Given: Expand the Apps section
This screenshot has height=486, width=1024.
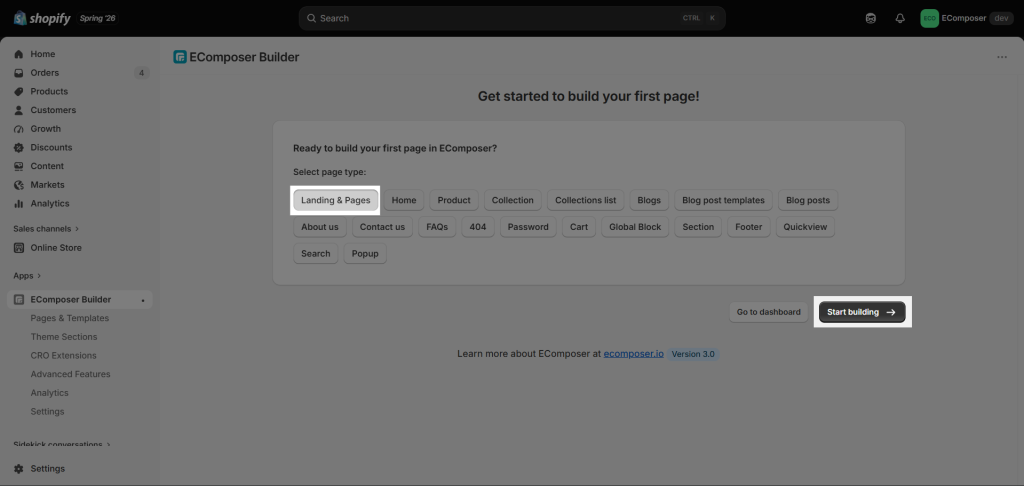Looking at the screenshot, I should pos(27,276).
